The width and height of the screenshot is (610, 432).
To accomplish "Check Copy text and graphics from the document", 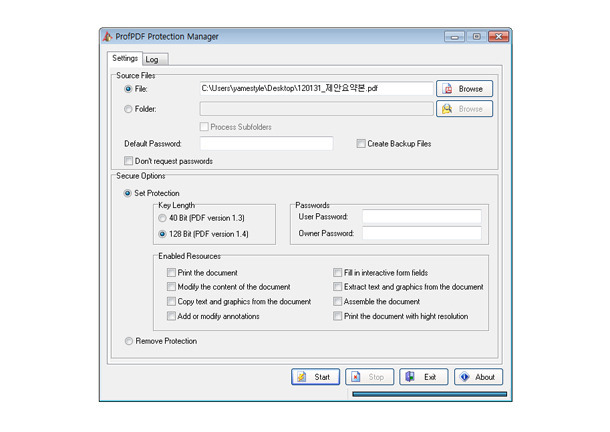I will [171, 301].
